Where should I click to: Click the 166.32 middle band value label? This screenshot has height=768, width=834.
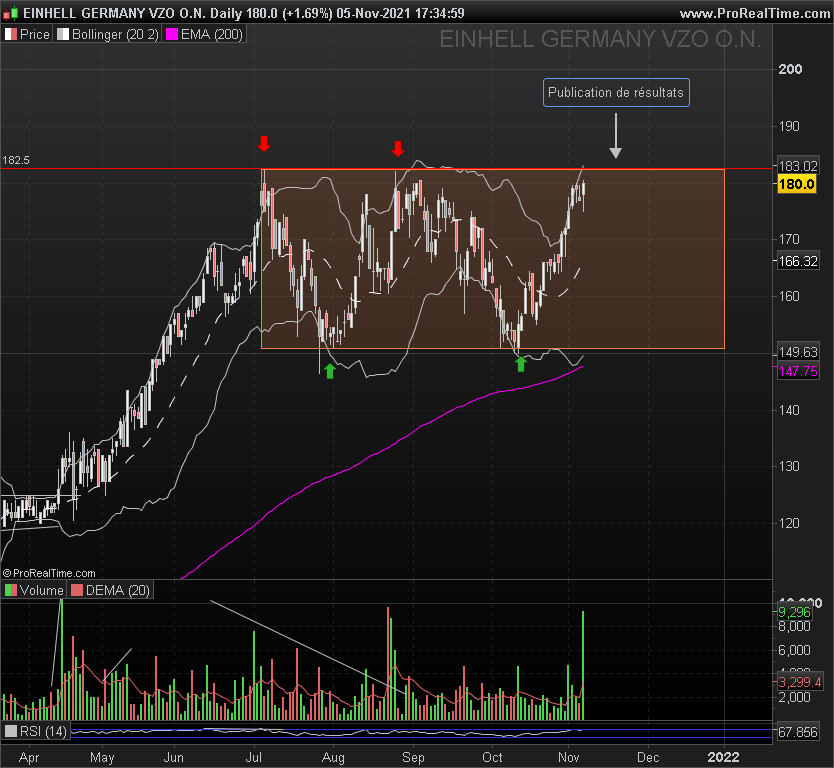(x=798, y=261)
